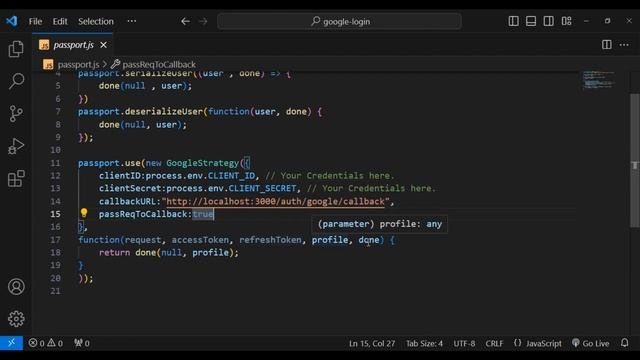Click the vertical editor scrollbar
640x360 pixels.
634,160
